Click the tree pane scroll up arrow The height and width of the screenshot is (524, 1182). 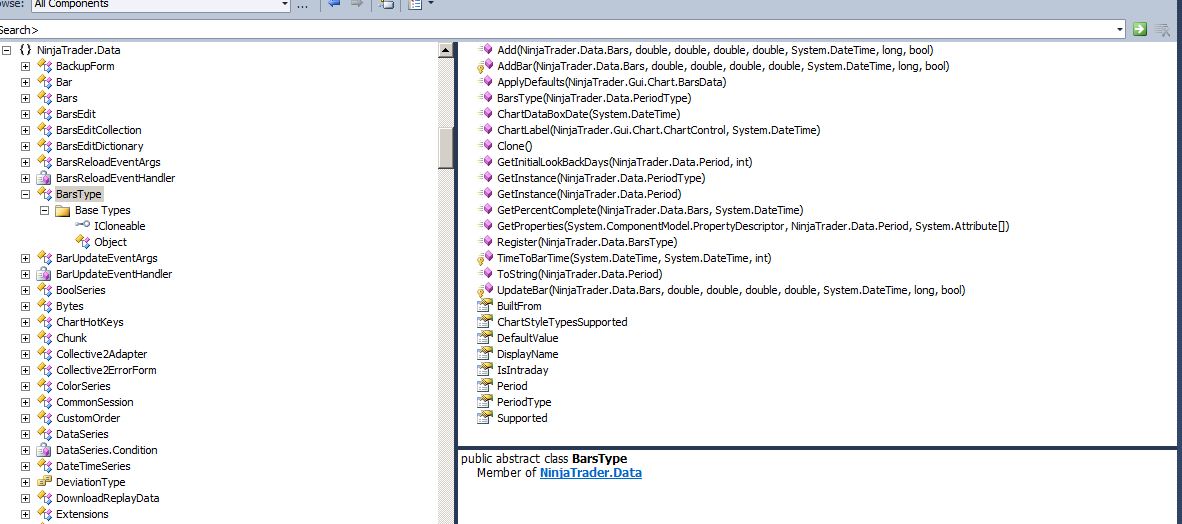446,51
